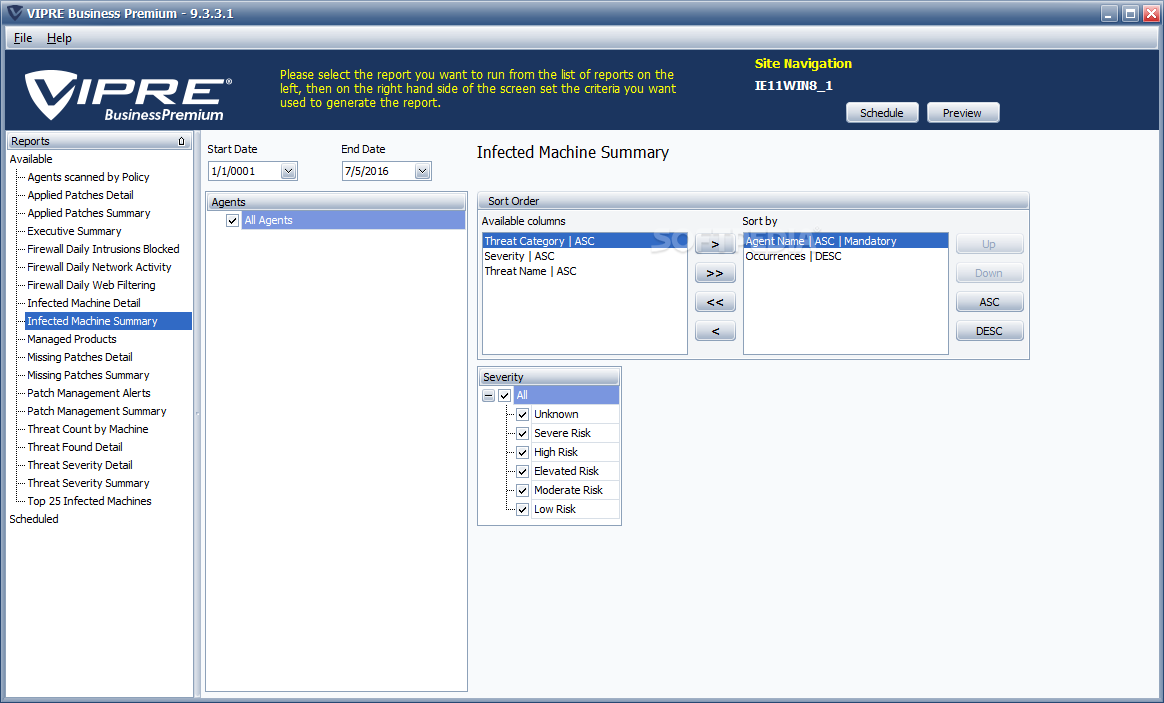Toggle the All severity checkbox

(504, 396)
